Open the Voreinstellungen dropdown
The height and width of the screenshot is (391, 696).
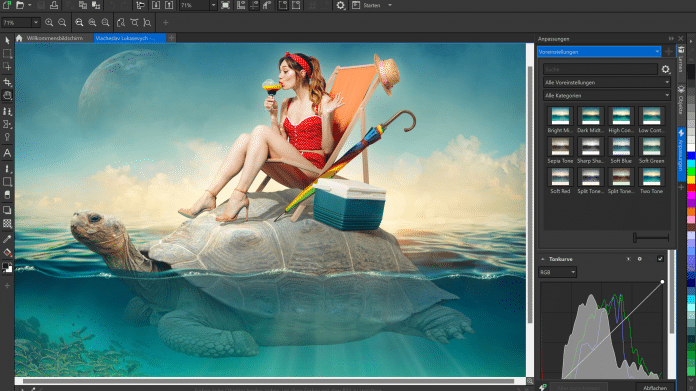(599, 52)
